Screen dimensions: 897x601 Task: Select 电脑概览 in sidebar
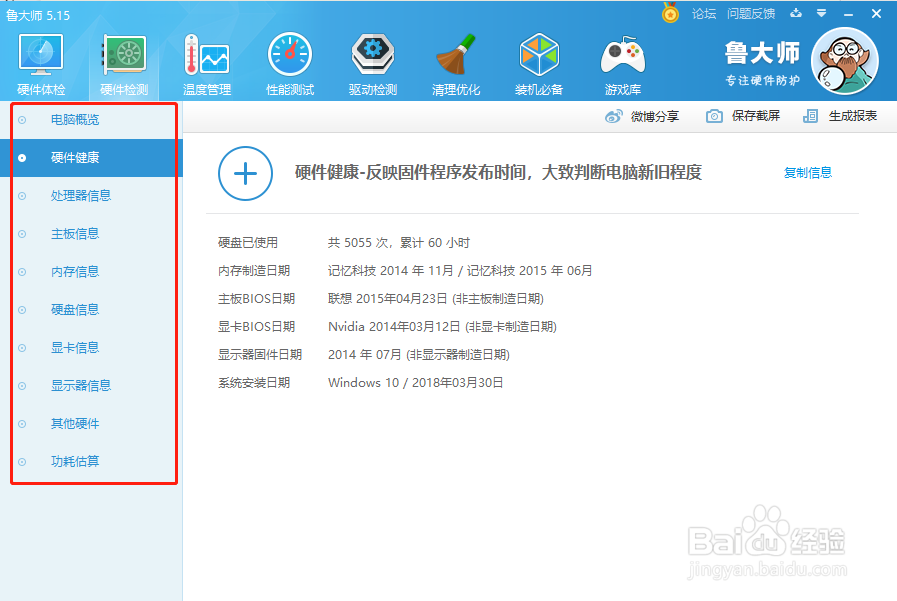point(75,120)
